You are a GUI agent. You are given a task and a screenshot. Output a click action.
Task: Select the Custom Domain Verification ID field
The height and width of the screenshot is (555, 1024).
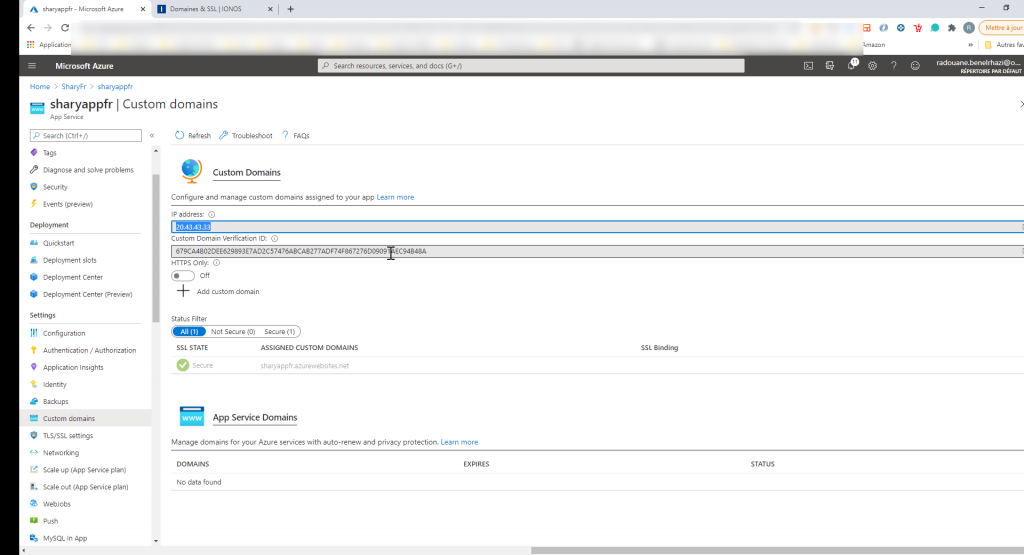(597, 251)
